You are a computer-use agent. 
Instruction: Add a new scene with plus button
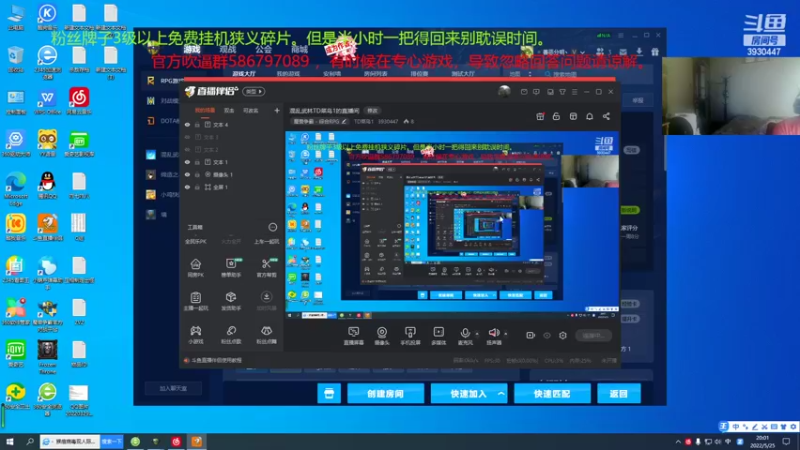[x=277, y=110]
